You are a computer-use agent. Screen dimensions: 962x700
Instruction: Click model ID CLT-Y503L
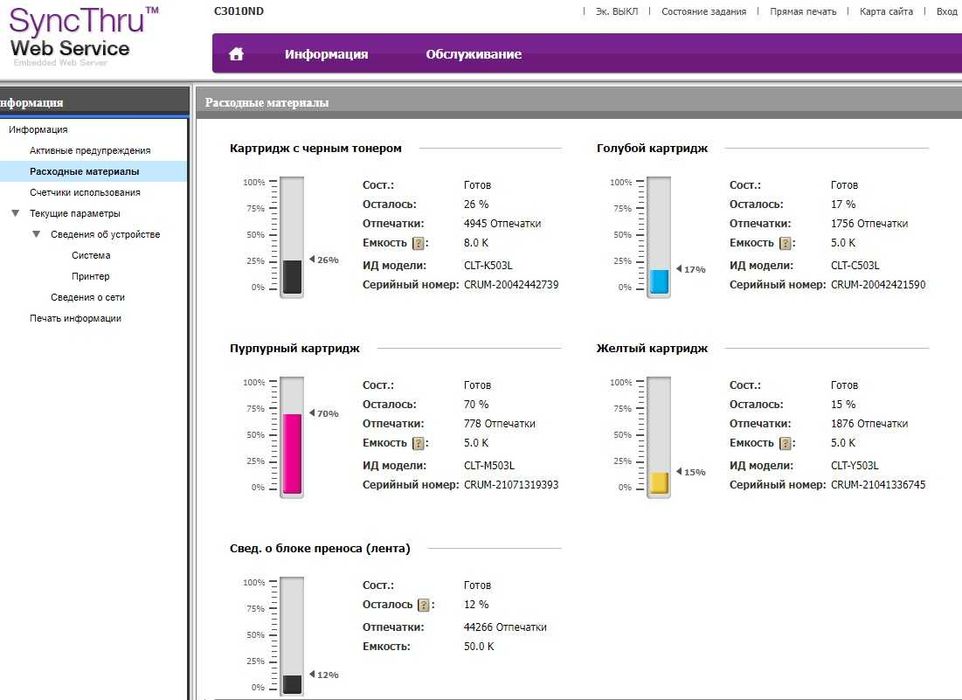click(855, 466)
